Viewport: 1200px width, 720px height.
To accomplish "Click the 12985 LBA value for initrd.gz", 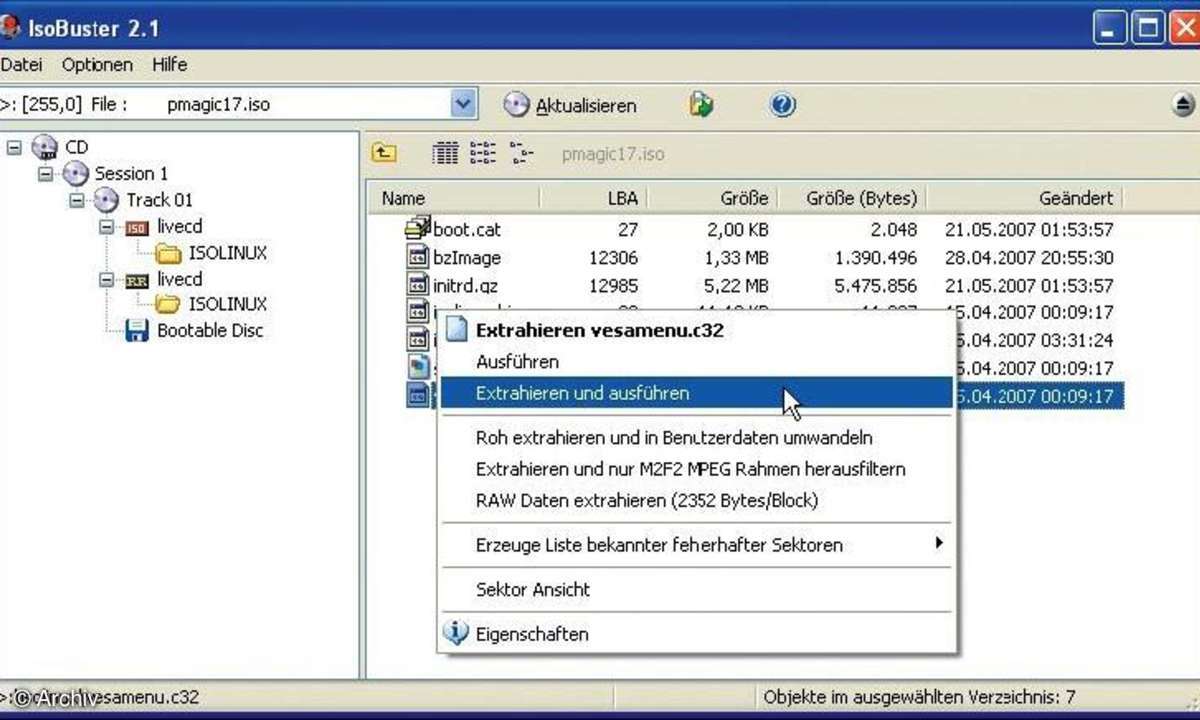I will pyautogui.click(x=613, y=286).
